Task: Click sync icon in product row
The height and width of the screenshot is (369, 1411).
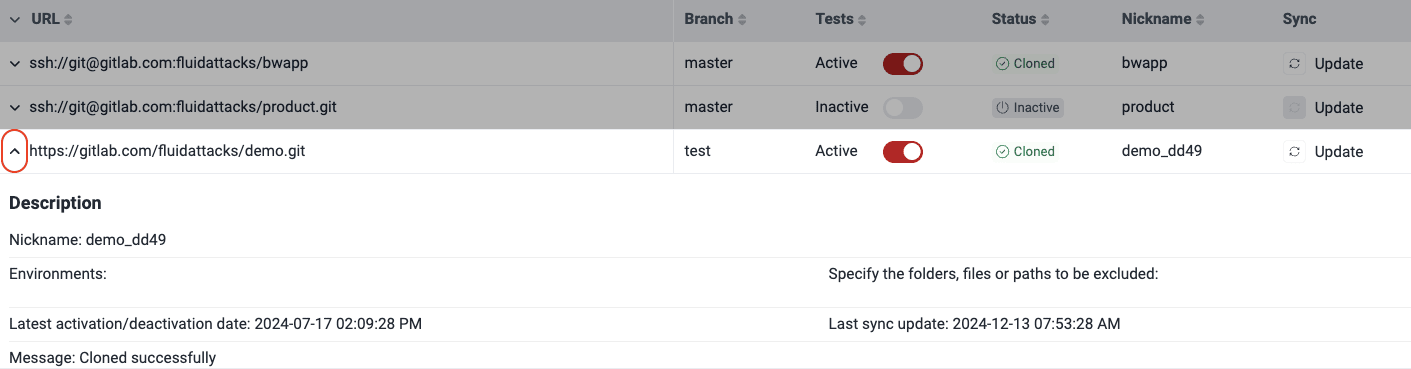Action: (1294, 107)
